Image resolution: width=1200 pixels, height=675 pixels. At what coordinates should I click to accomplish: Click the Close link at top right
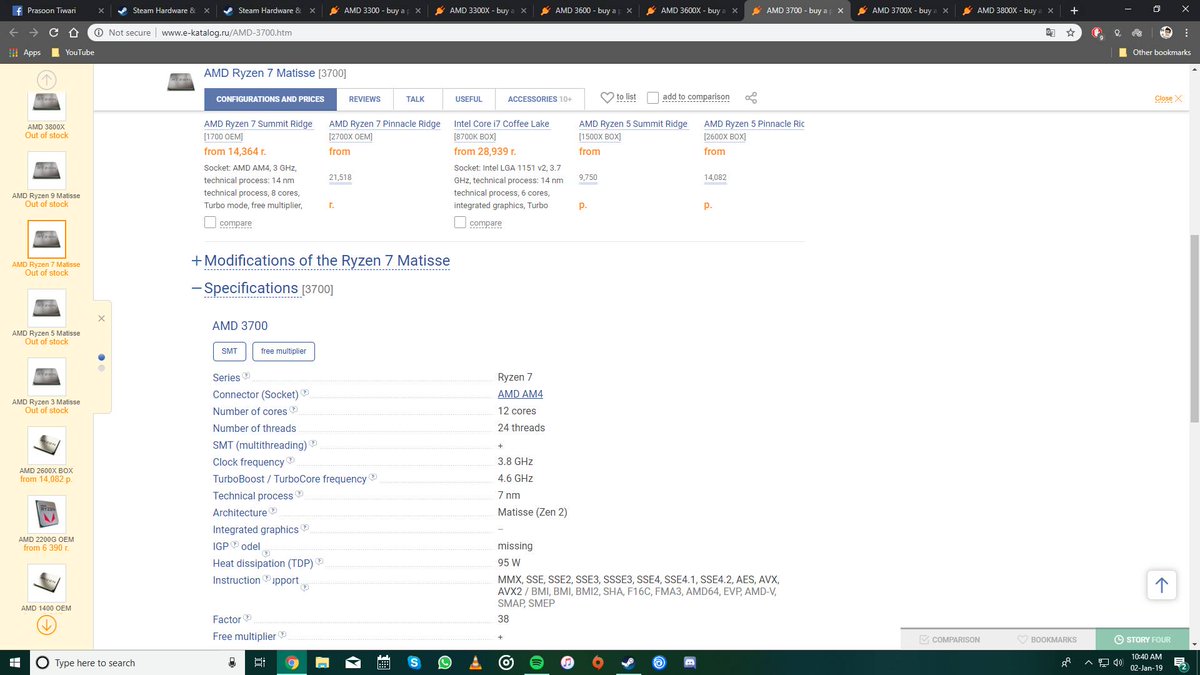(x=1168, y=98)
